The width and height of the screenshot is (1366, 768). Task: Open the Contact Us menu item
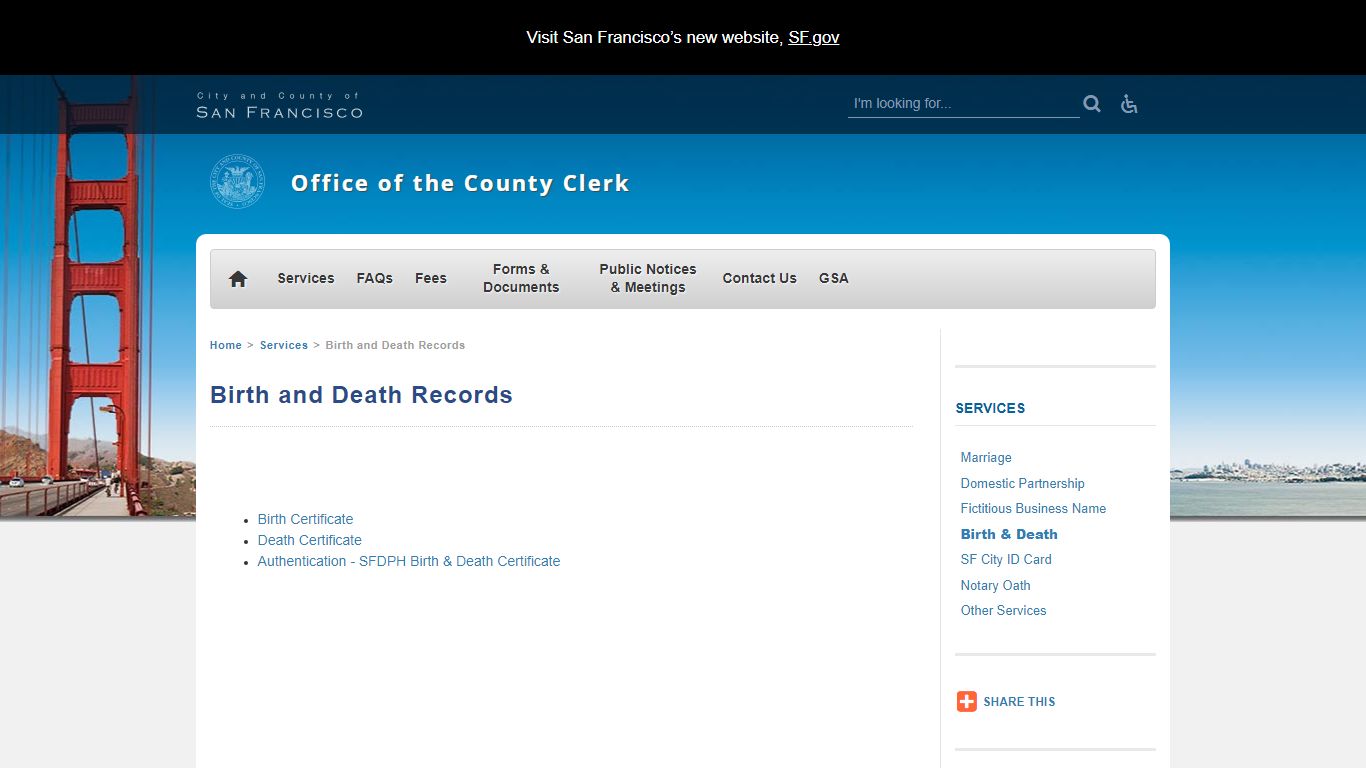760,278
